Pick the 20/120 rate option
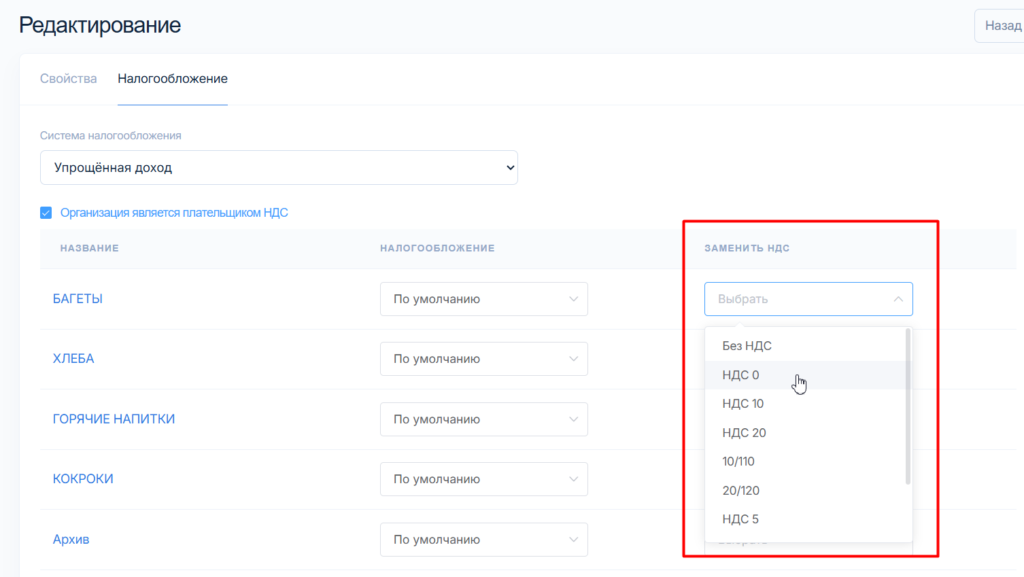This screenshot has height=577, width=1024. point(739,491)
